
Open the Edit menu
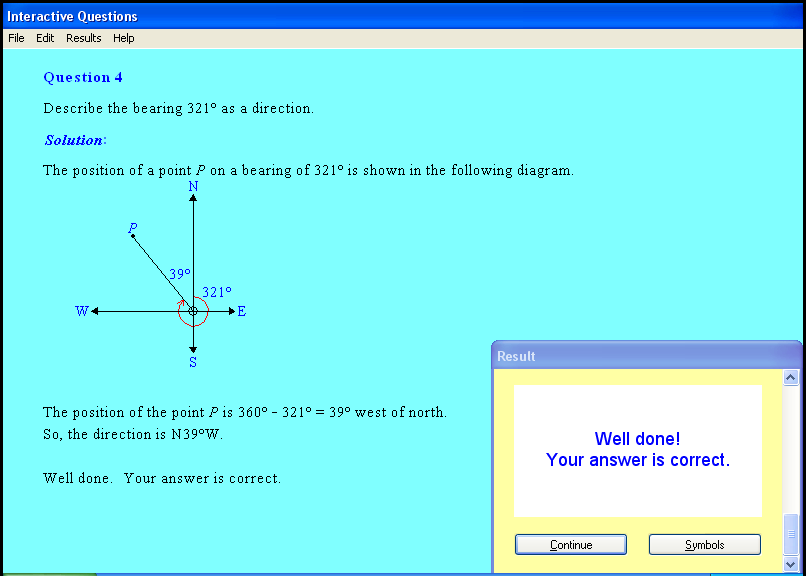click(x=45, y=38)
